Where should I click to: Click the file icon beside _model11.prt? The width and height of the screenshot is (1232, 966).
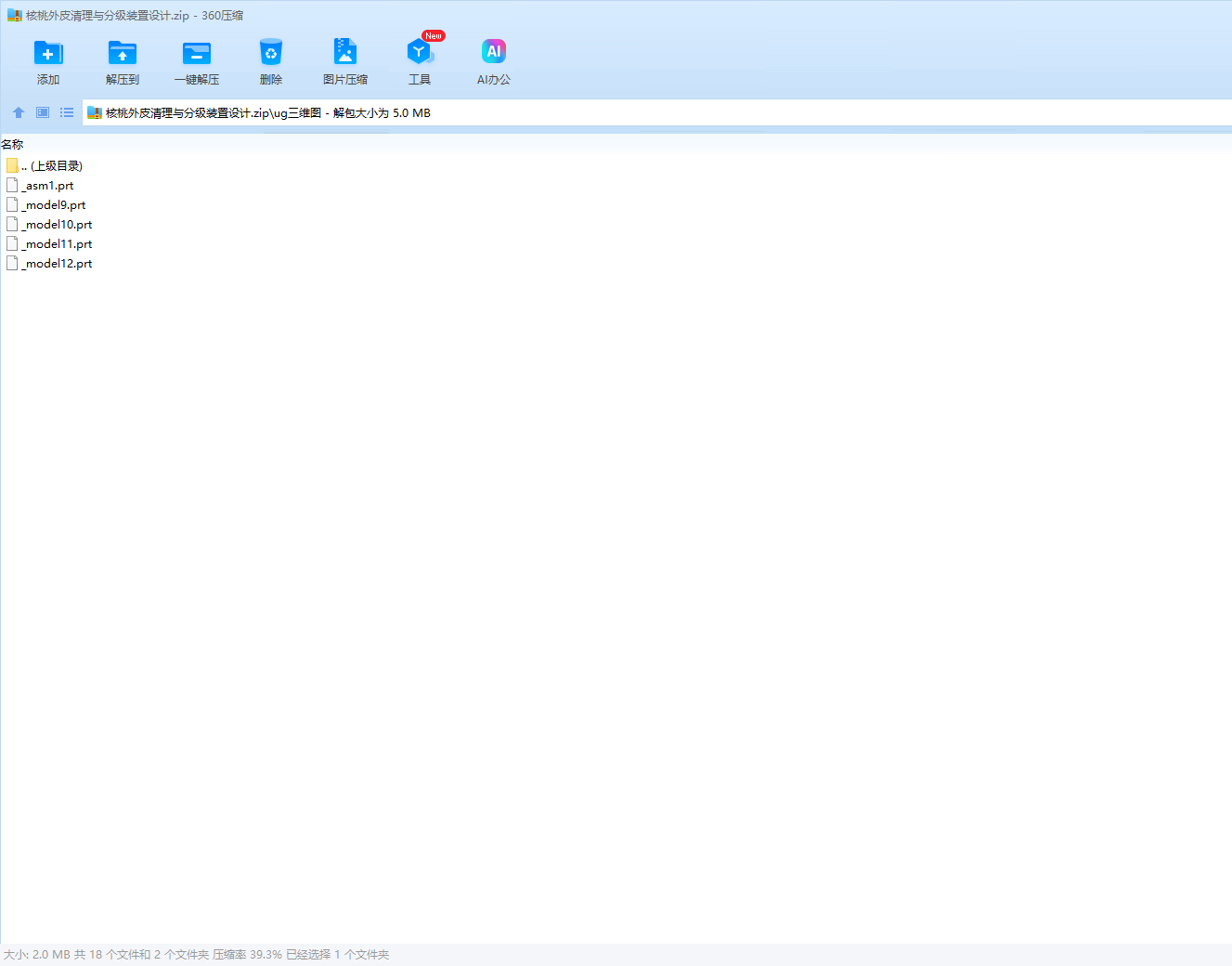(x=12, y=243)
